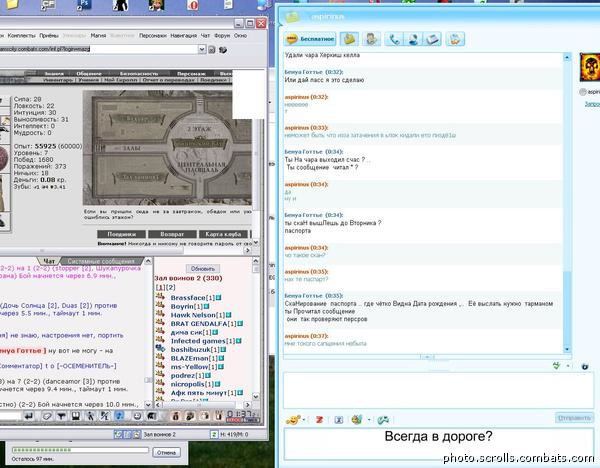Click the red Z buzz icon in messenger

coord(319,420)
